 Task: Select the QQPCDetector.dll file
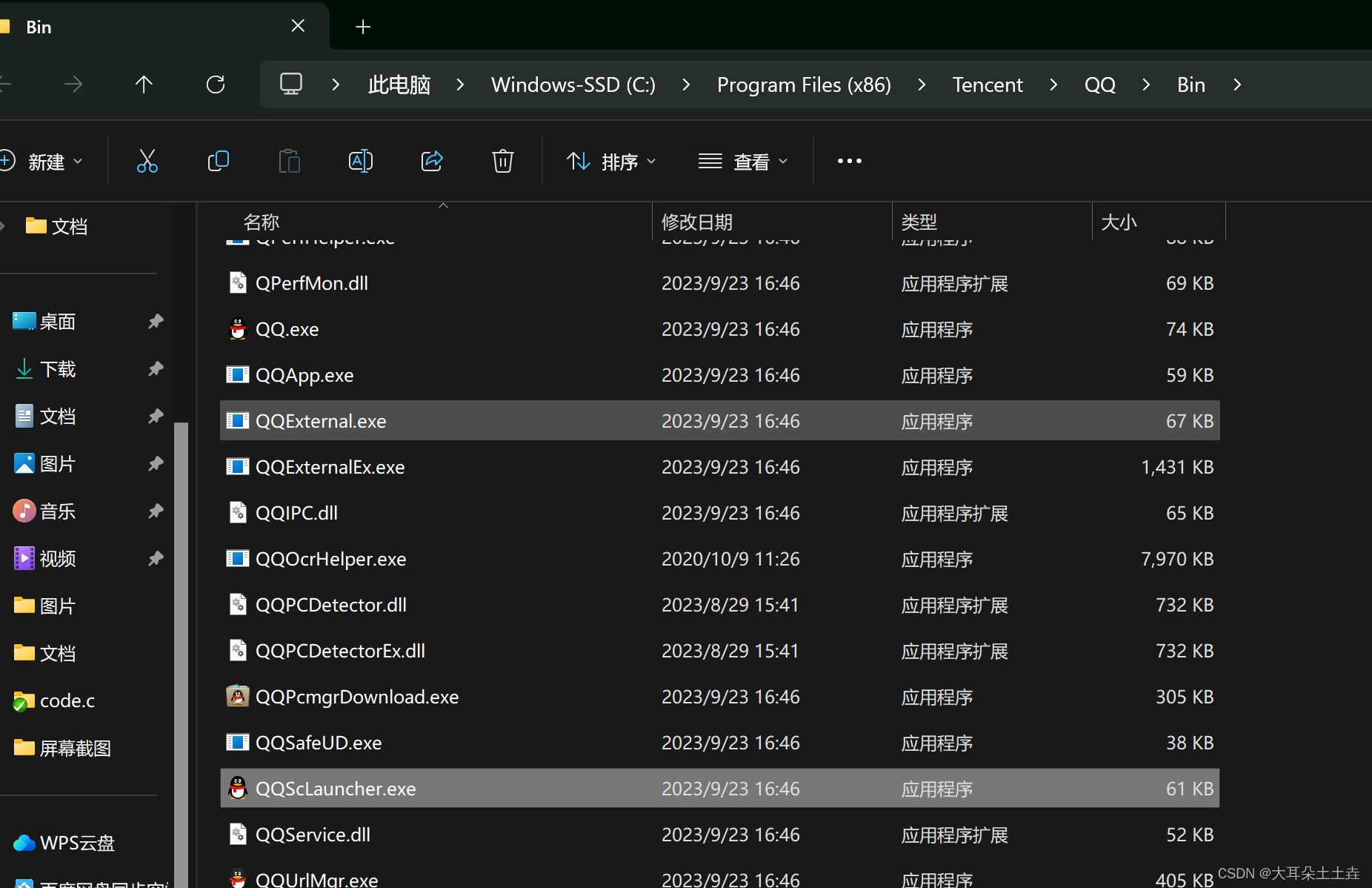(719, 604)
